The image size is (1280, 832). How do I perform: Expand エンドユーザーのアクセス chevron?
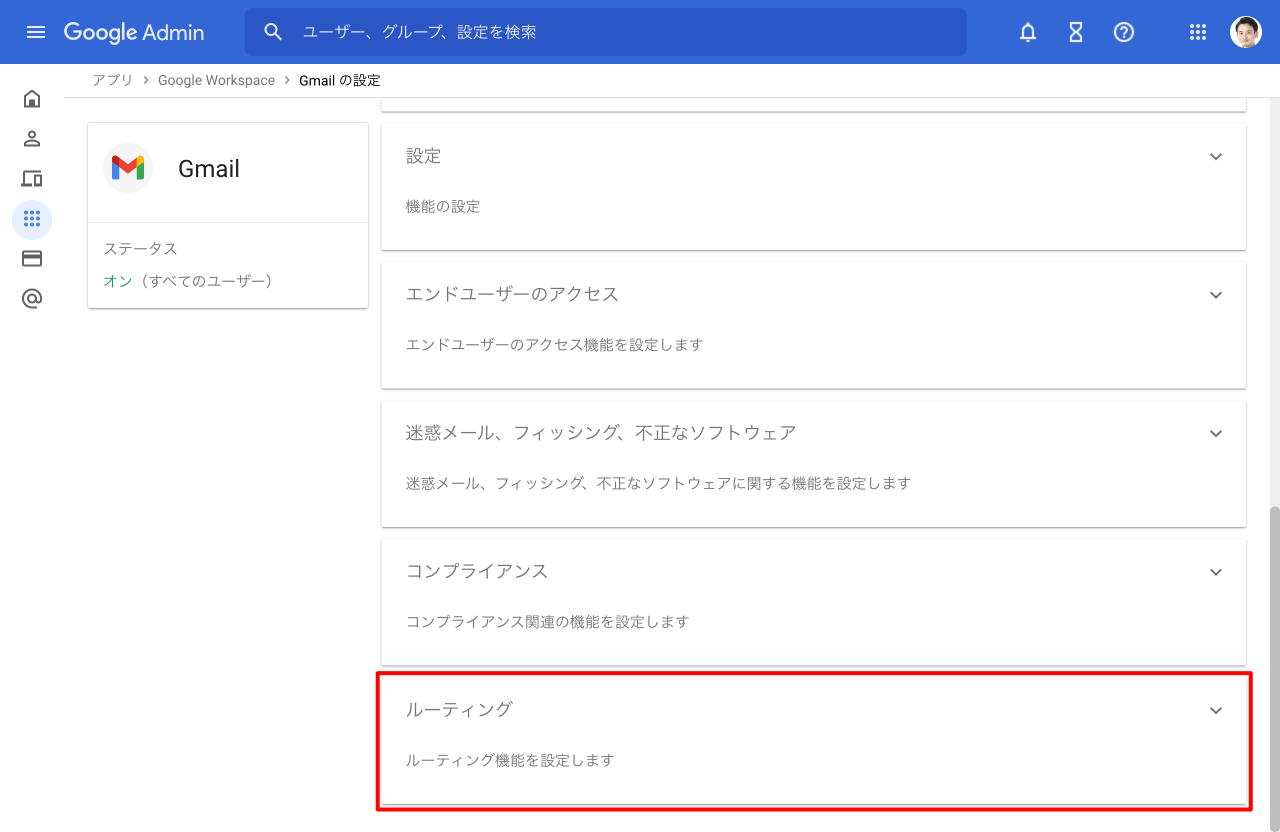(1216, 295)
